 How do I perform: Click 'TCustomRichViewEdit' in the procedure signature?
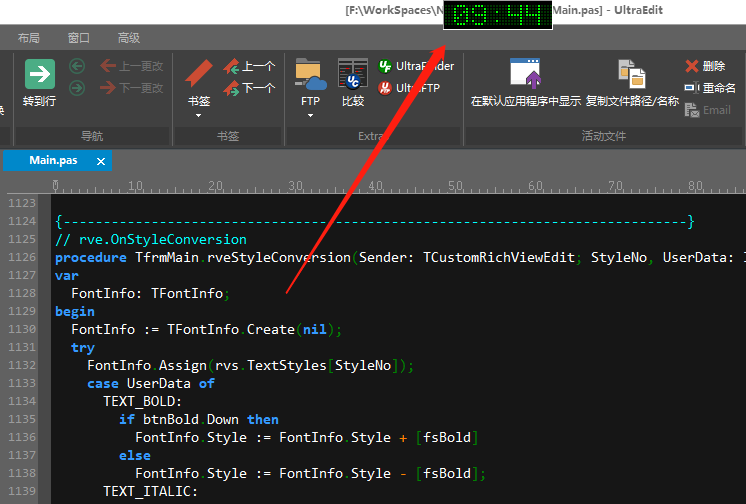tap(499, 257)
